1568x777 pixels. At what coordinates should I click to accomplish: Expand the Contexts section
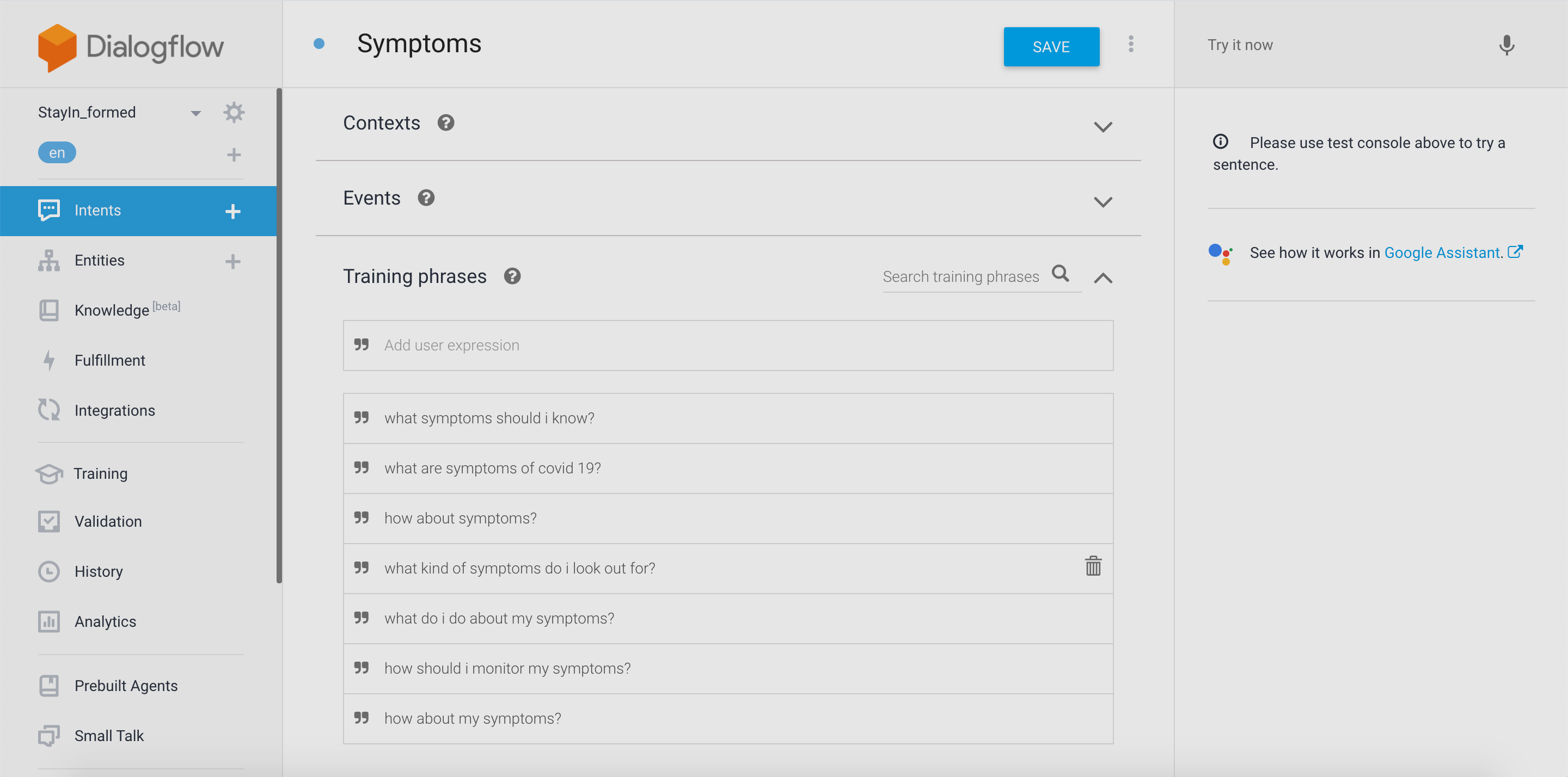[x=1102, y=127]
